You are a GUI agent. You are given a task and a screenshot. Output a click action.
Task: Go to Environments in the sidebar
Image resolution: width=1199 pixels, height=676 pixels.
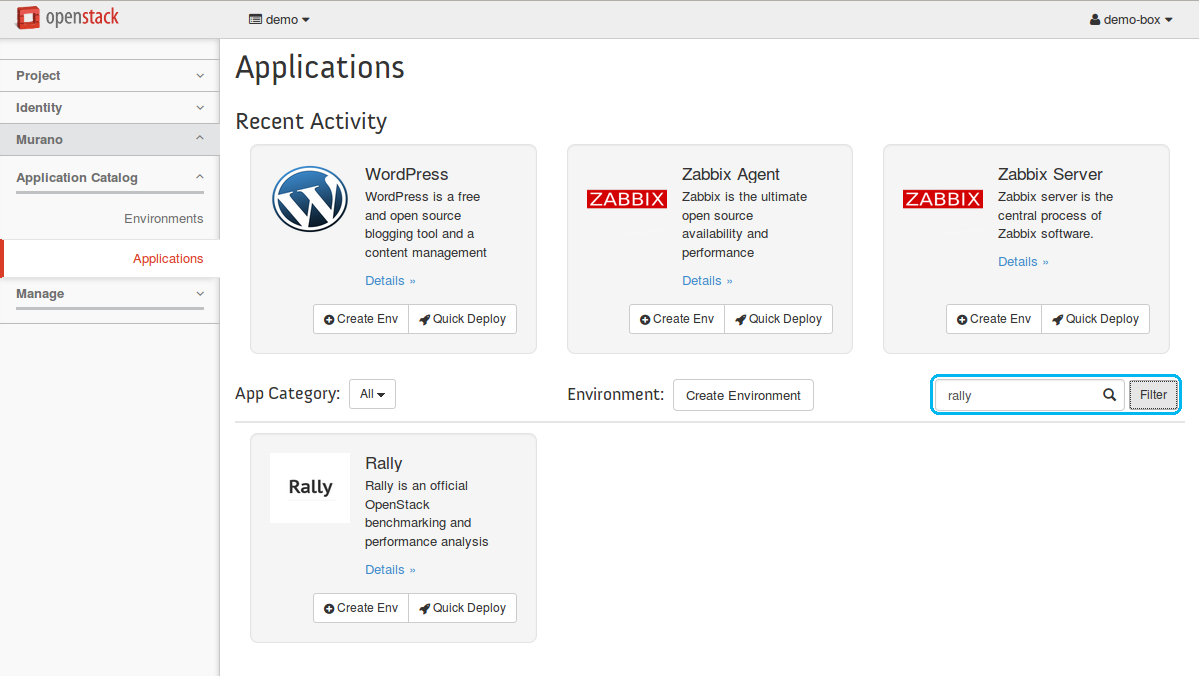point(163,219)
